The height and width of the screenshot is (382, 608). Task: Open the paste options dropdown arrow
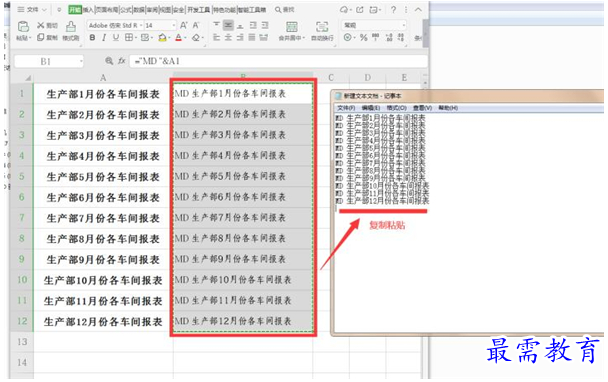[30, 38]
